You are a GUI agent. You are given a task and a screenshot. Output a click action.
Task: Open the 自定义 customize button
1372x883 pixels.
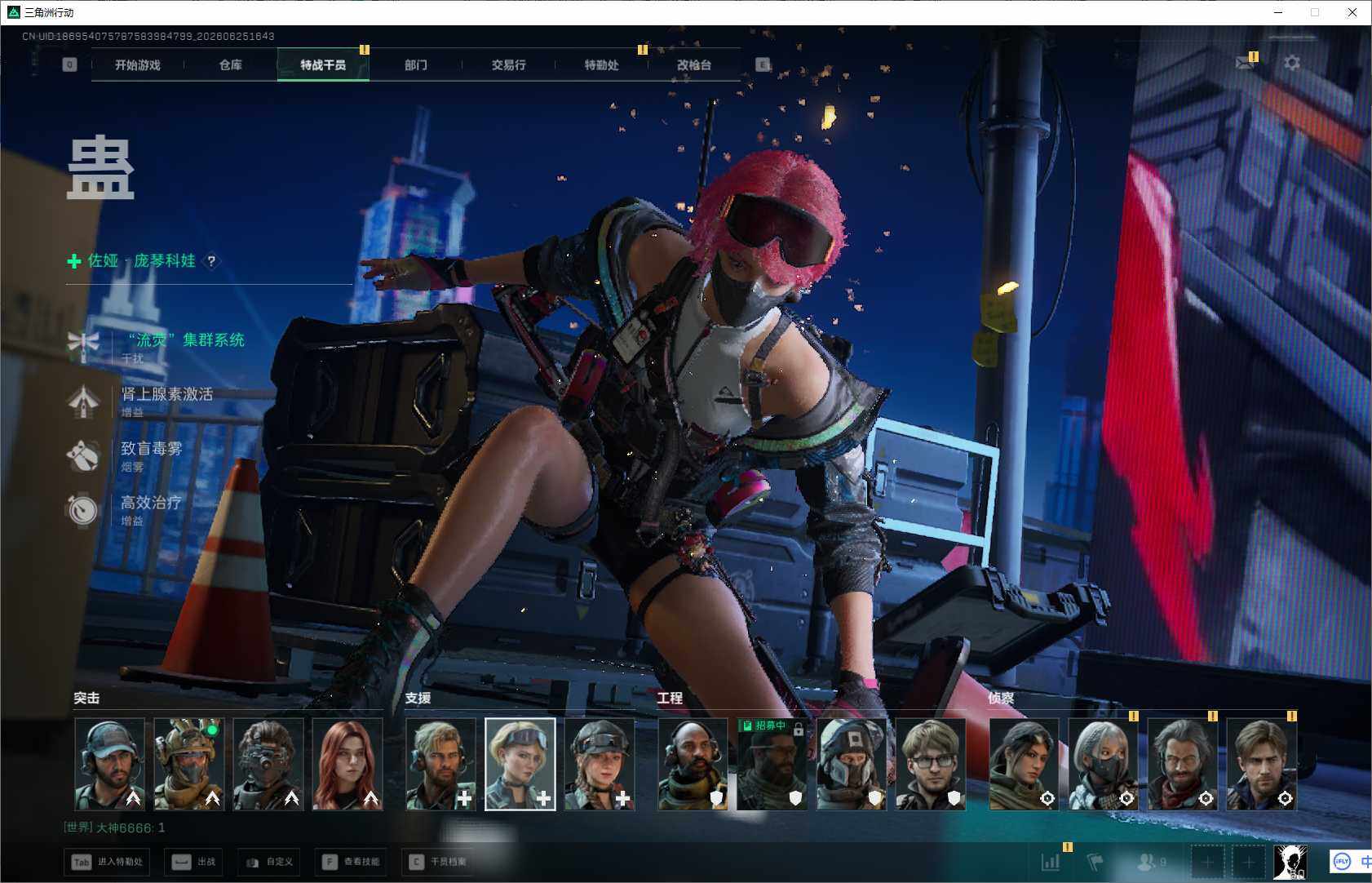click(268, 862)
